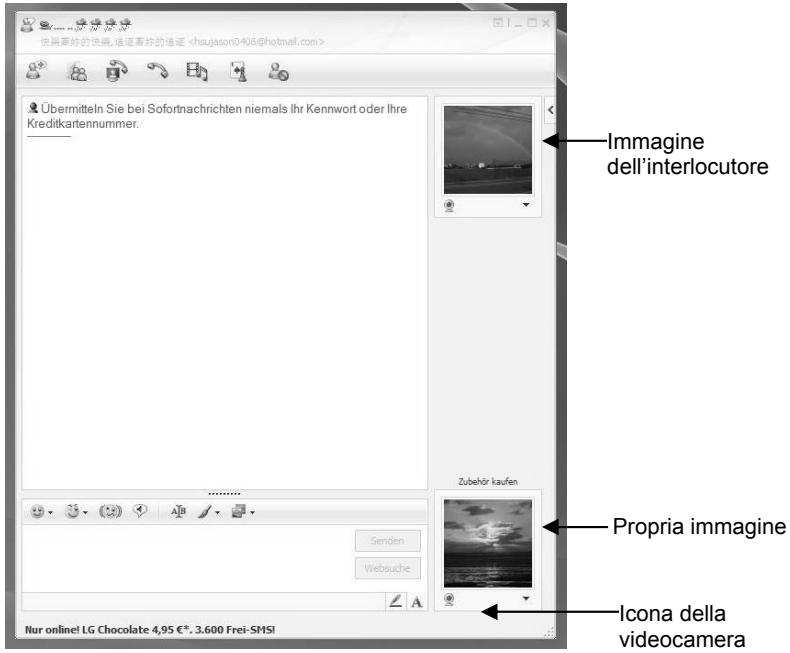The image size is (790, 653).
Task: Switch to handwriting pen mode
Action: (396, 601)
